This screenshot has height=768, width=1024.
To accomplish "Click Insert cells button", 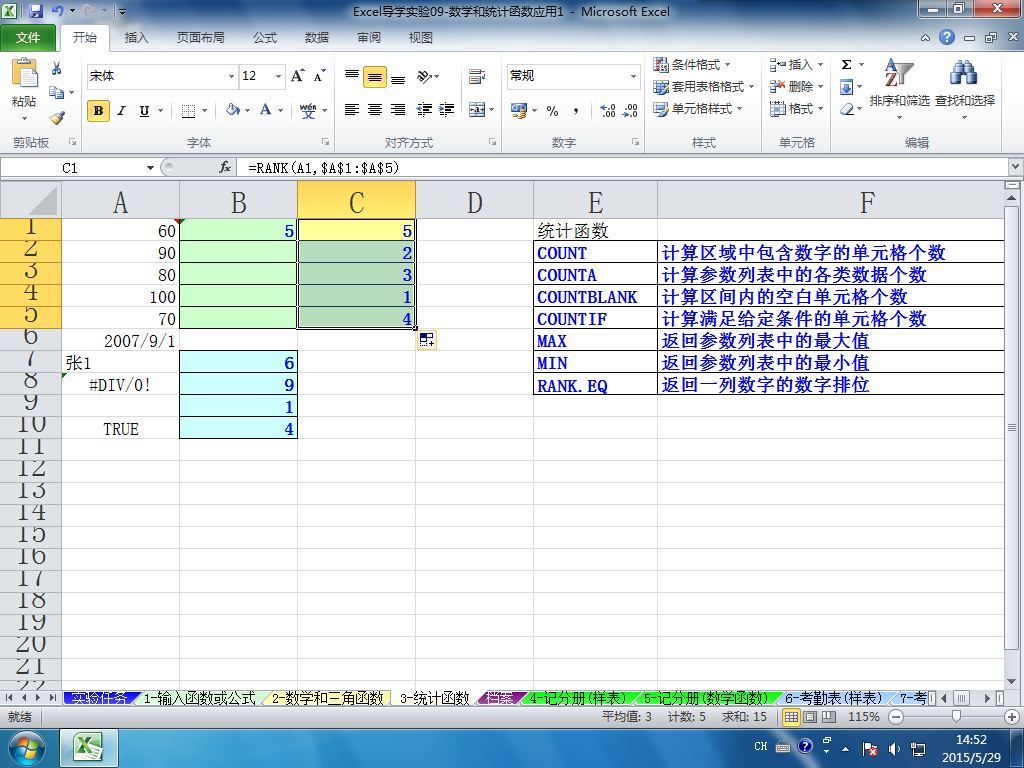I will point(796,65).
